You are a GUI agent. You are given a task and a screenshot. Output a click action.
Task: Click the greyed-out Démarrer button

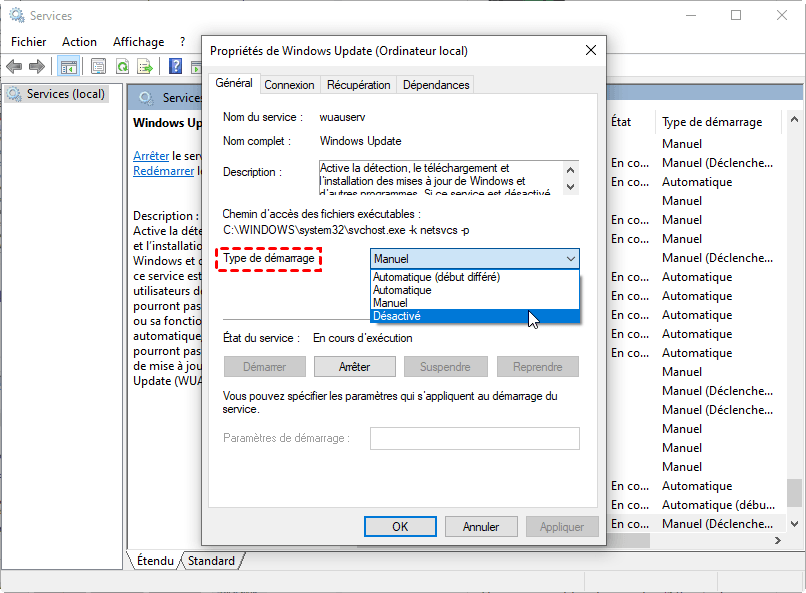coord(265,366)
